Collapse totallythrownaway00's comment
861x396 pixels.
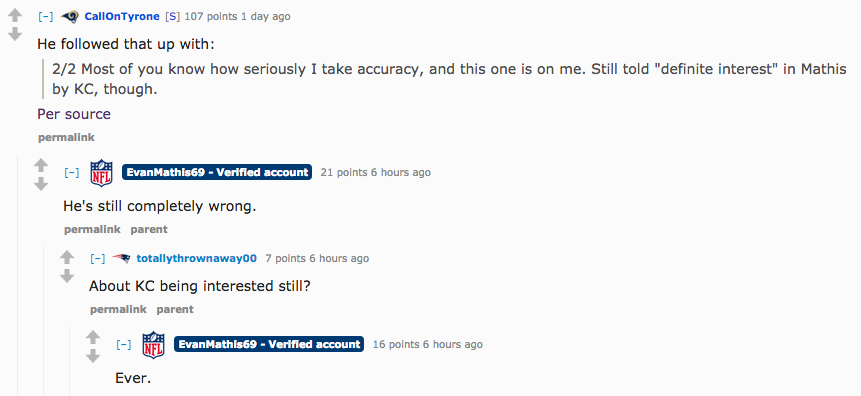pos(98,258)
